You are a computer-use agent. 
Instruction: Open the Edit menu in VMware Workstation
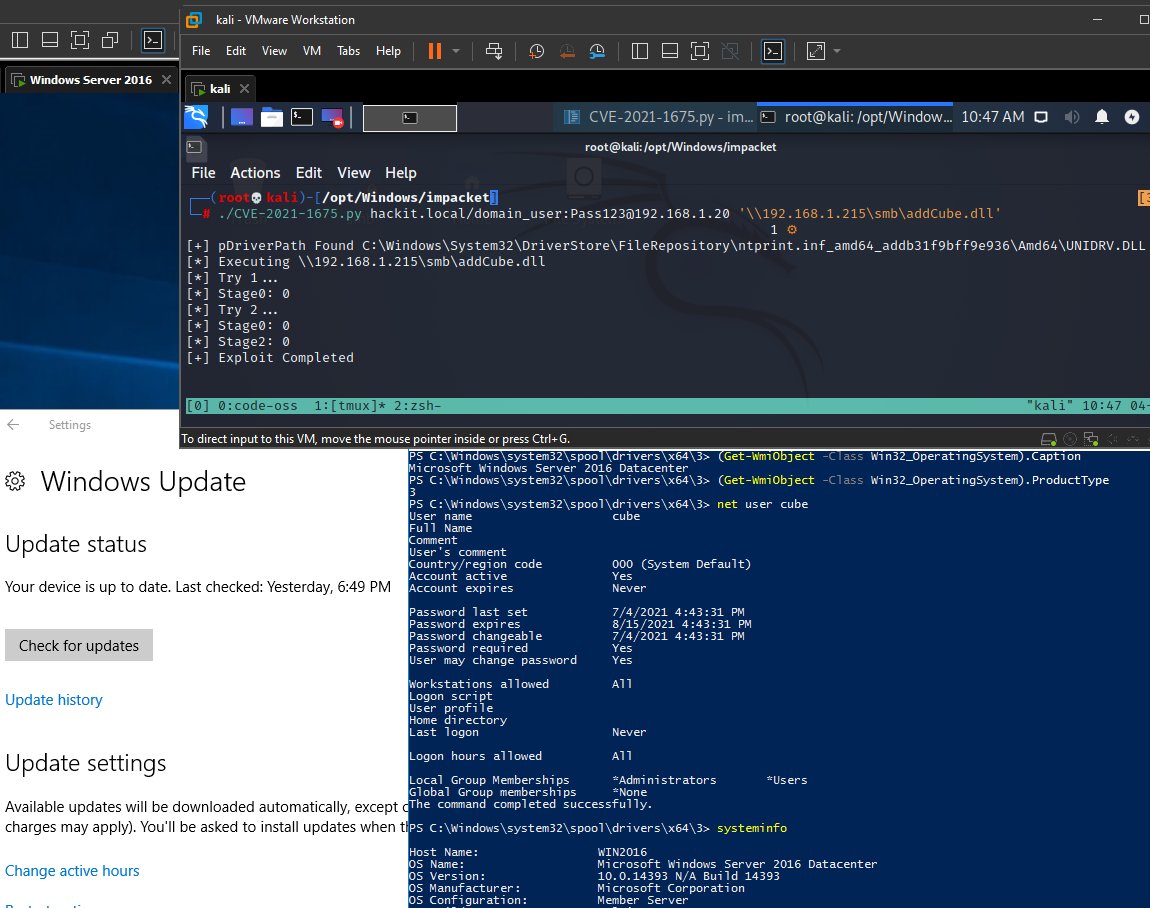[x=235, y=51]
